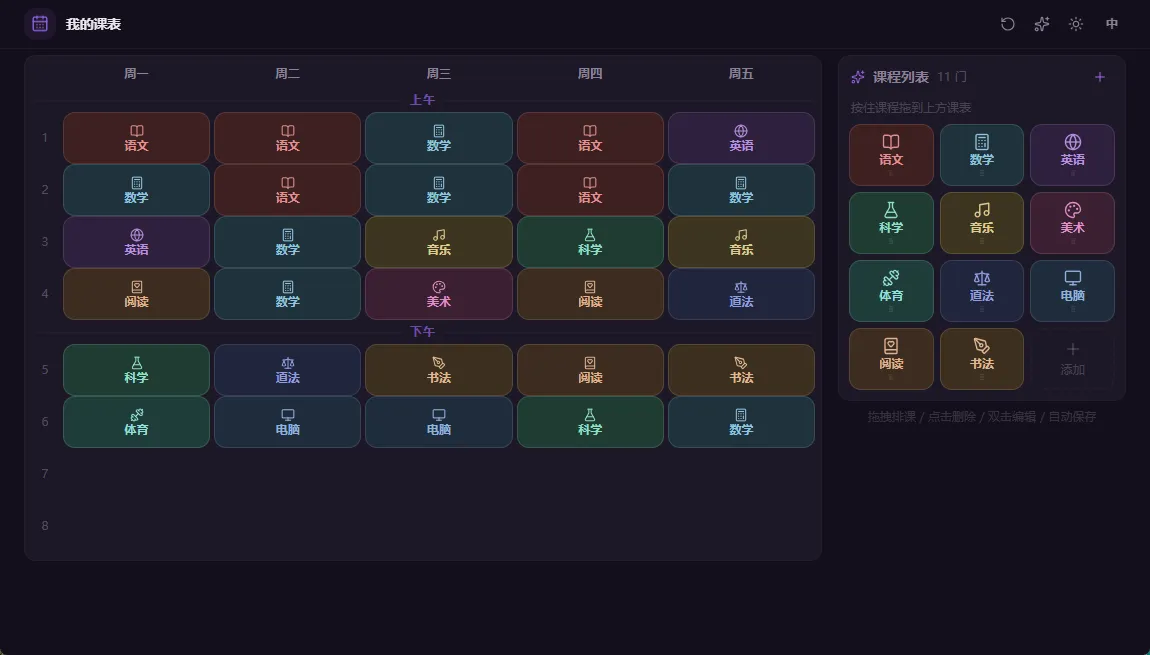Click the 11 门 course count

click(x=952, y=77)
